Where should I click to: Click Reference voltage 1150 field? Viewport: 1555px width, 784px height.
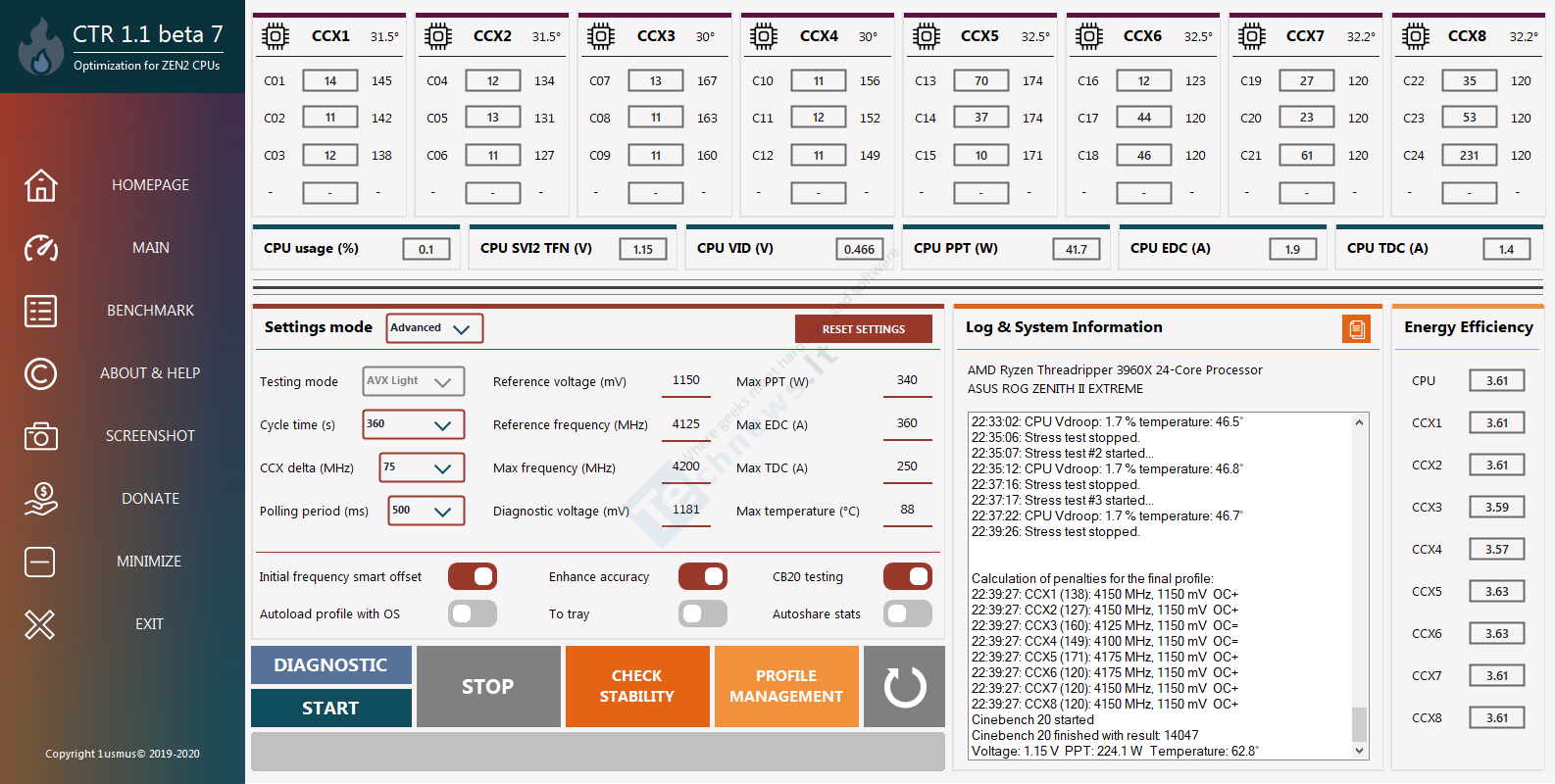(x=686, y=380)
